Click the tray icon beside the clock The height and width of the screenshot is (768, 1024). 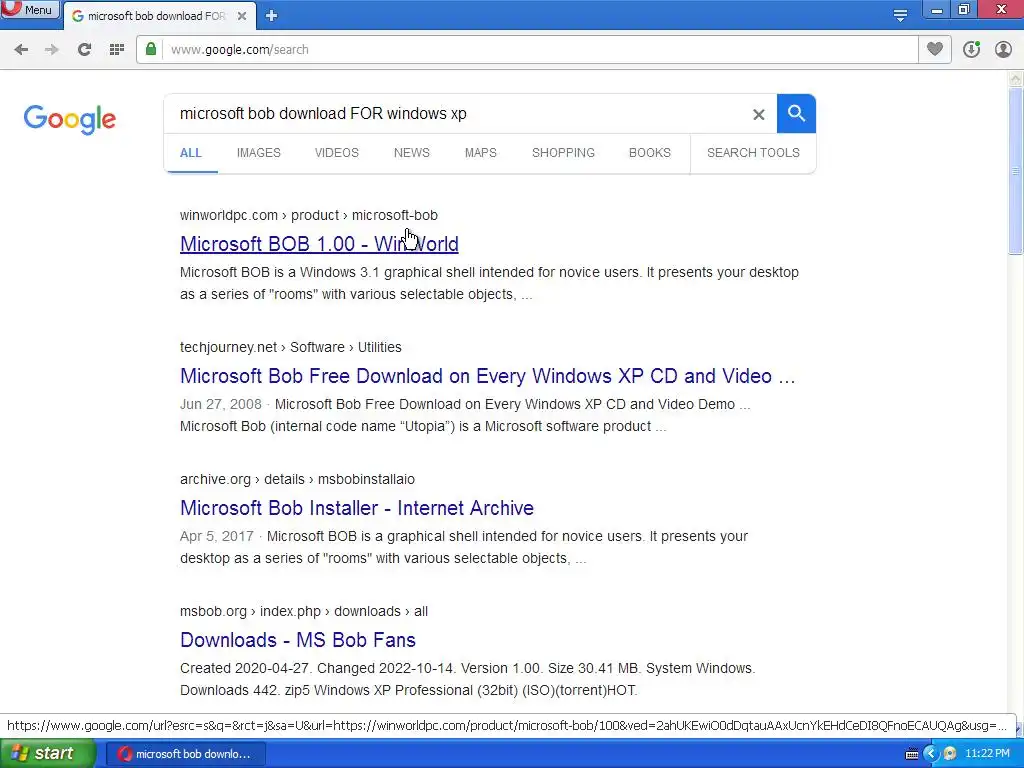(x=950, y=754)
